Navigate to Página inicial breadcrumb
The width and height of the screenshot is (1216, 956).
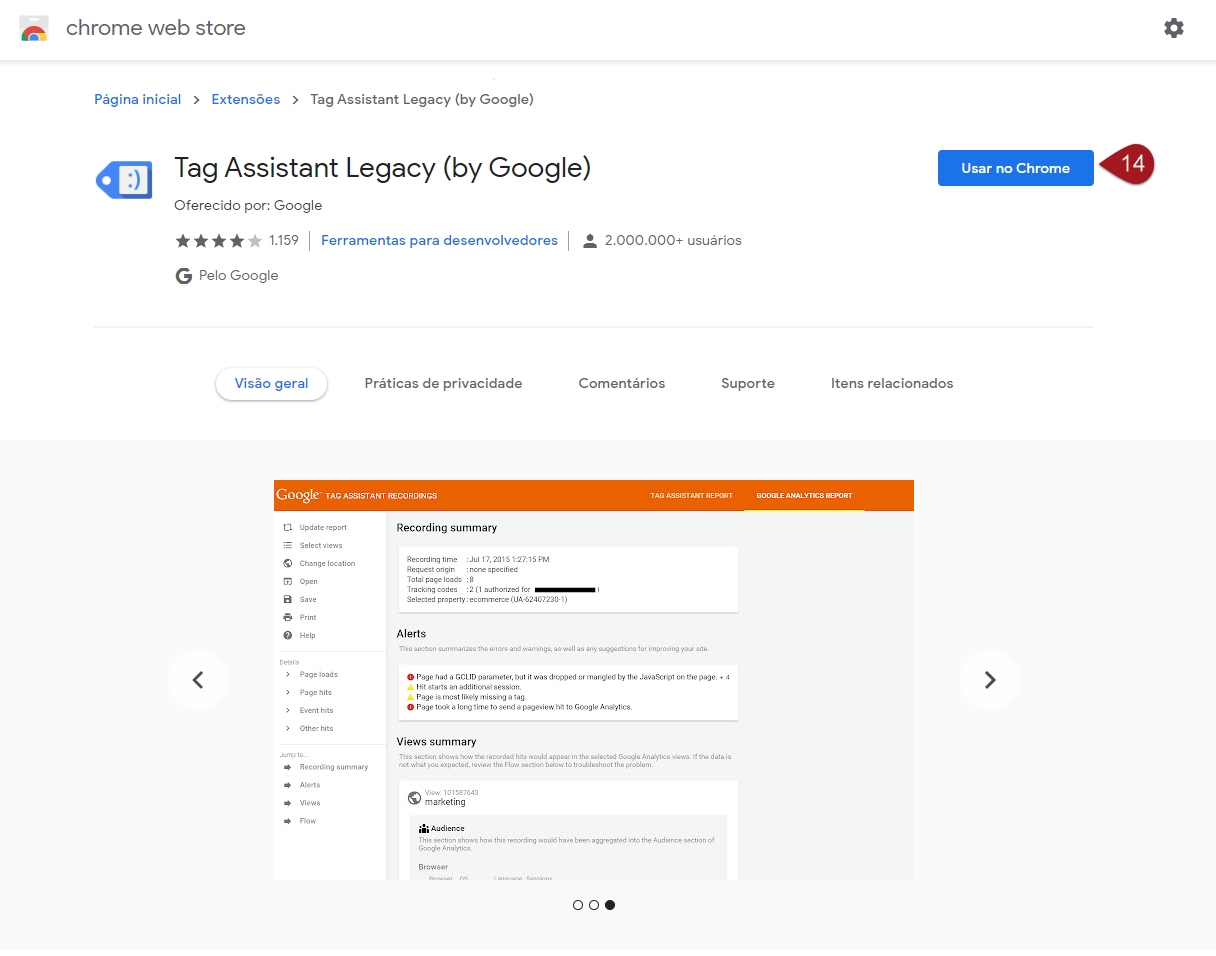click(x=138, y=100)
